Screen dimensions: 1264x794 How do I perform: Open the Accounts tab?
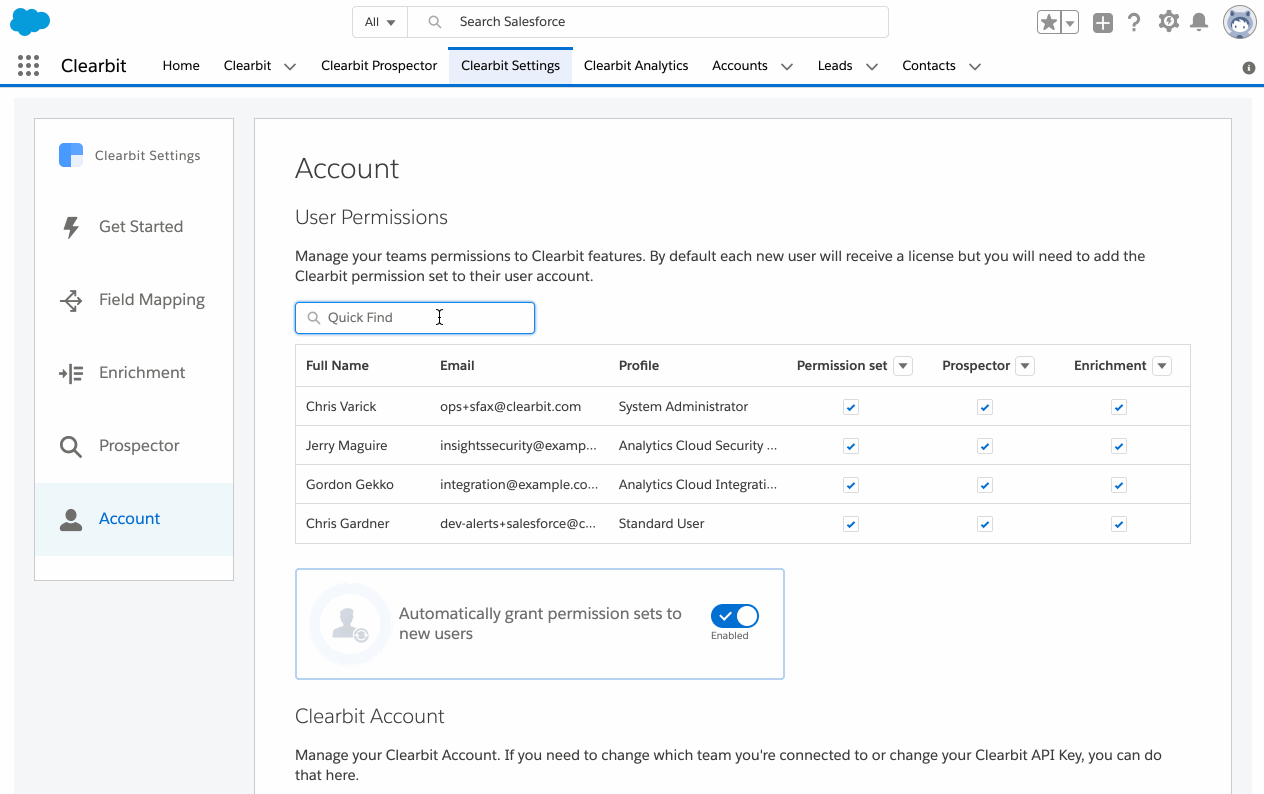[x=740, y=66]
